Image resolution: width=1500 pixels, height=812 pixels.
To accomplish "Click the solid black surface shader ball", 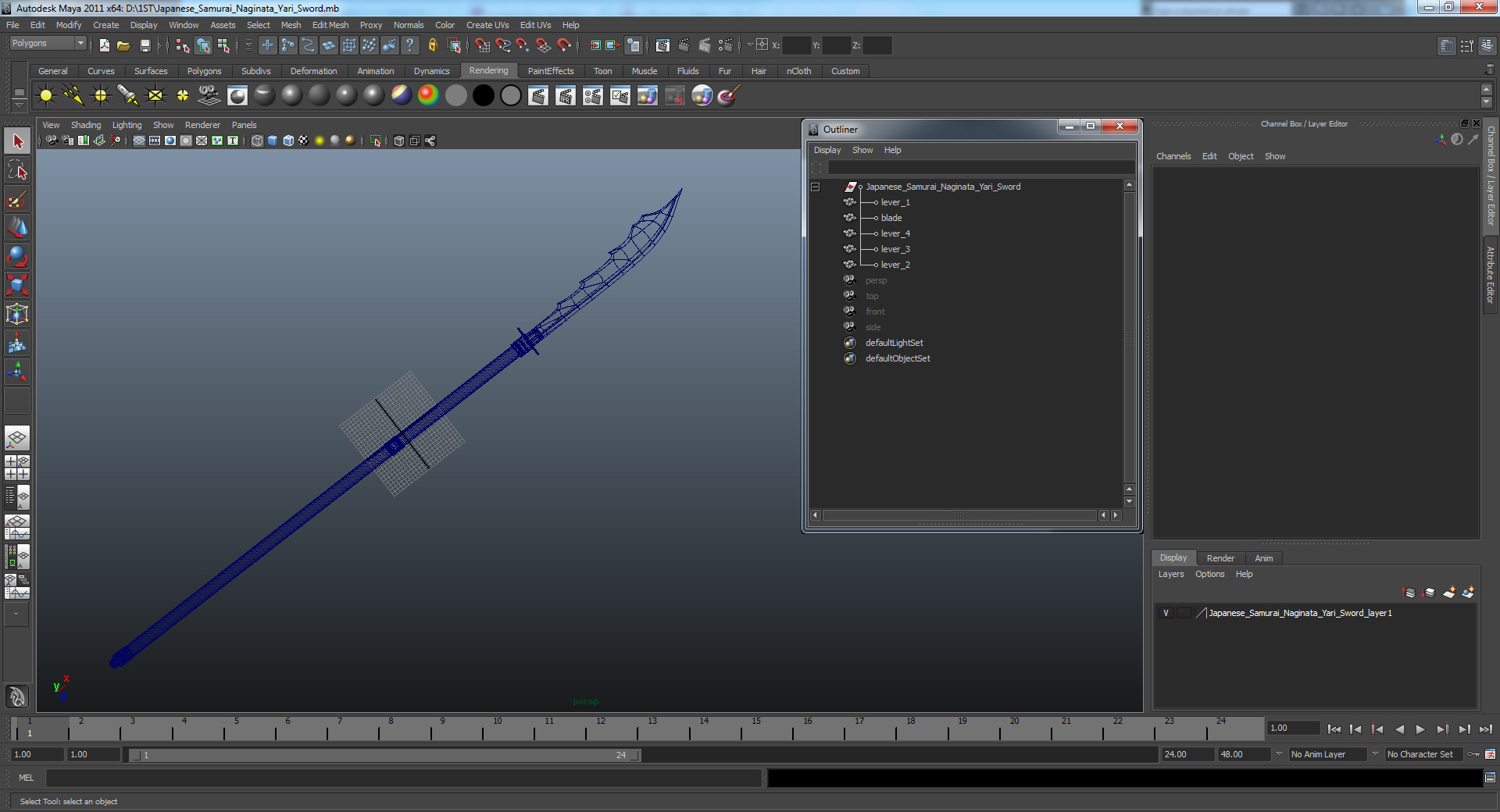I will point(483,96).
